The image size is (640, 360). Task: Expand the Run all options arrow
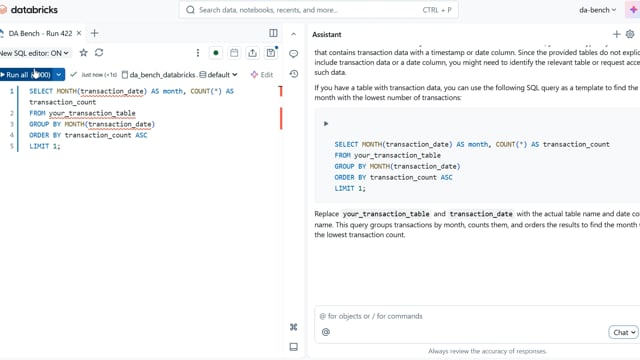tap(59, 74)
